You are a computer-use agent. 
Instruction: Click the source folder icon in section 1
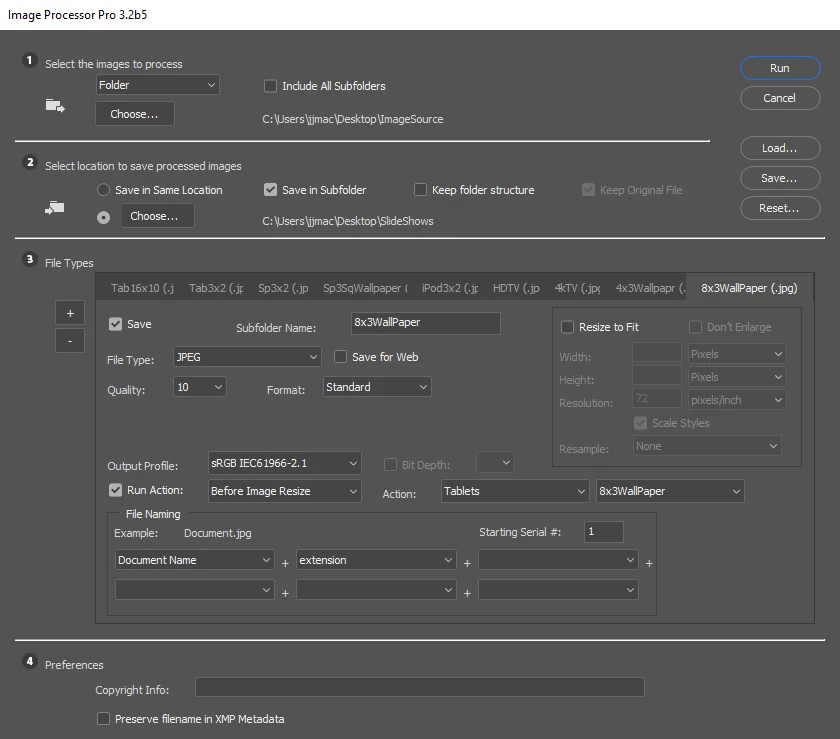pos(55,106)
